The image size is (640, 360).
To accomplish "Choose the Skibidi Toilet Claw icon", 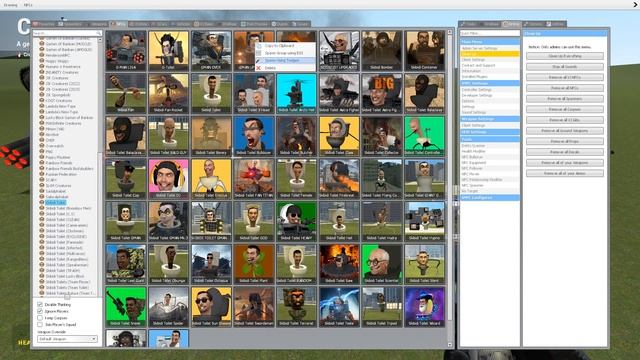I will 339,136.
